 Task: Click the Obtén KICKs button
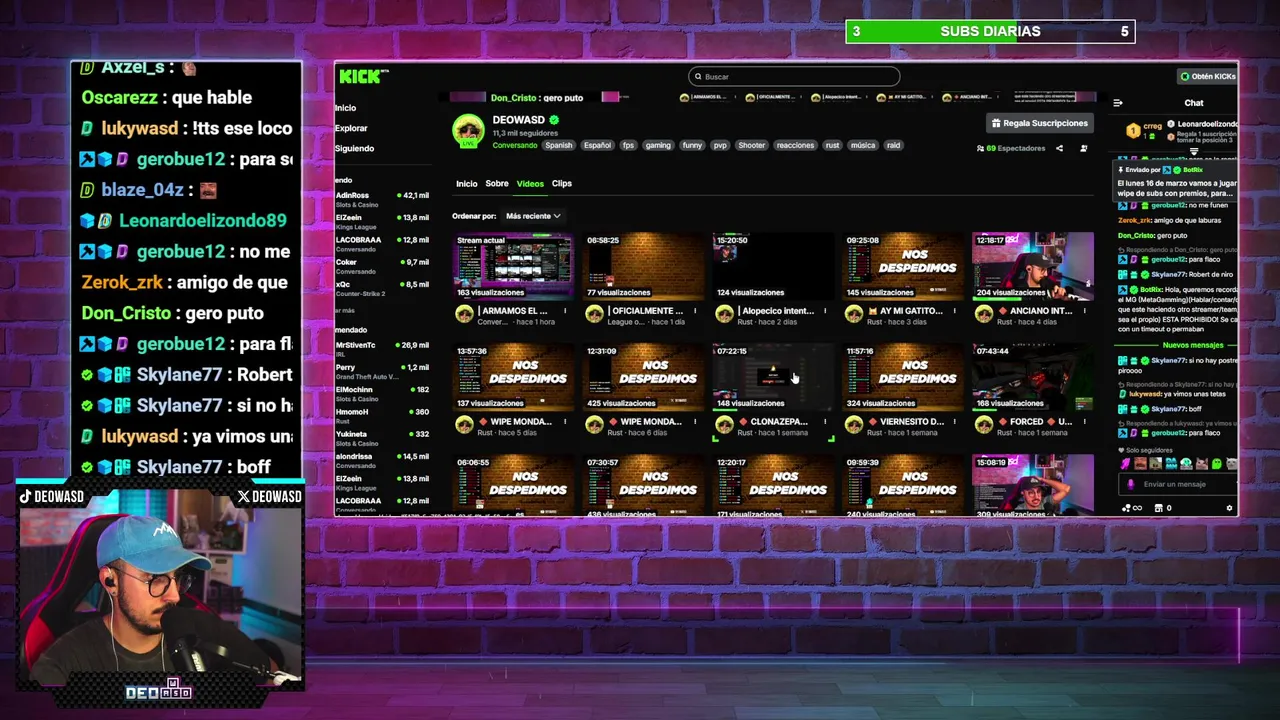[x=1208, y=76]
